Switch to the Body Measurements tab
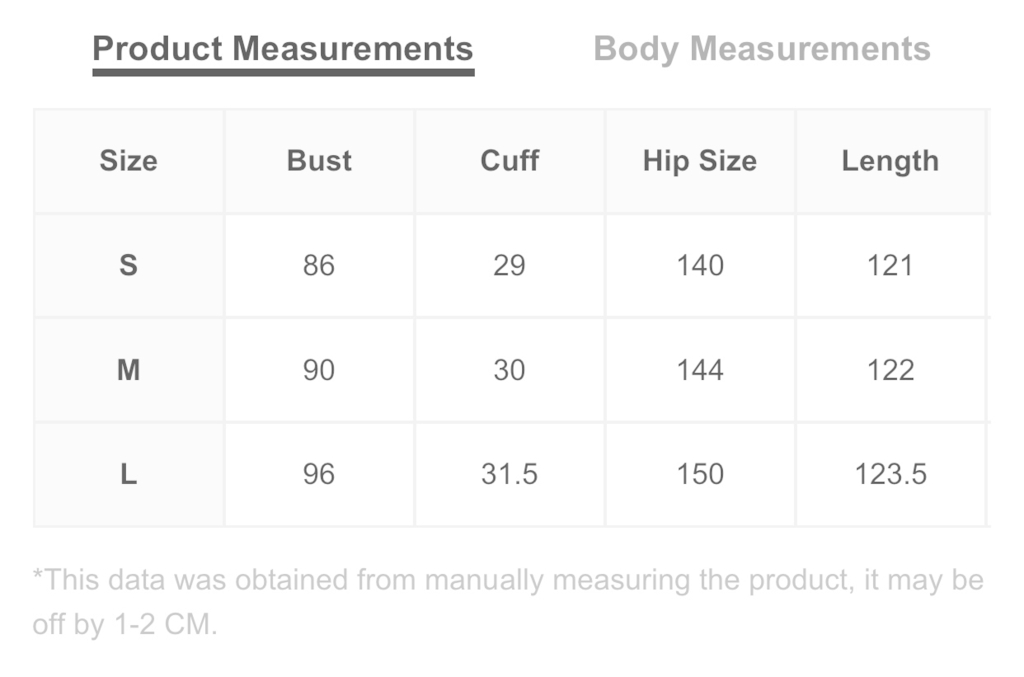Viewport: 1024px width, 677px height. (761, 49)
